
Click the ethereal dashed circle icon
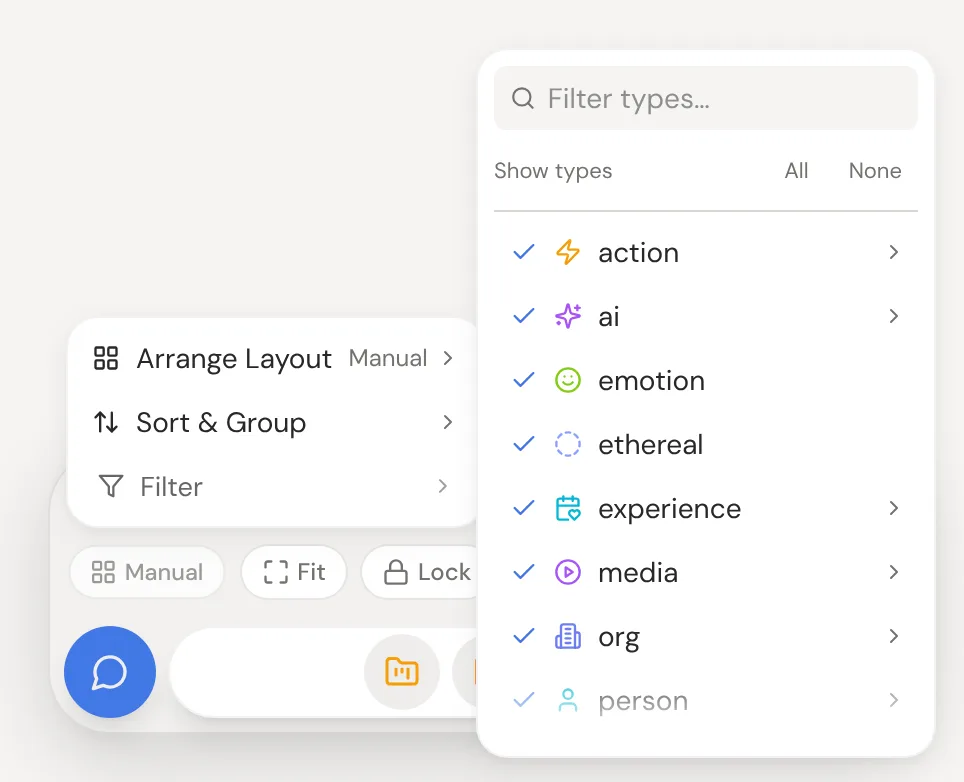point(567,444)
